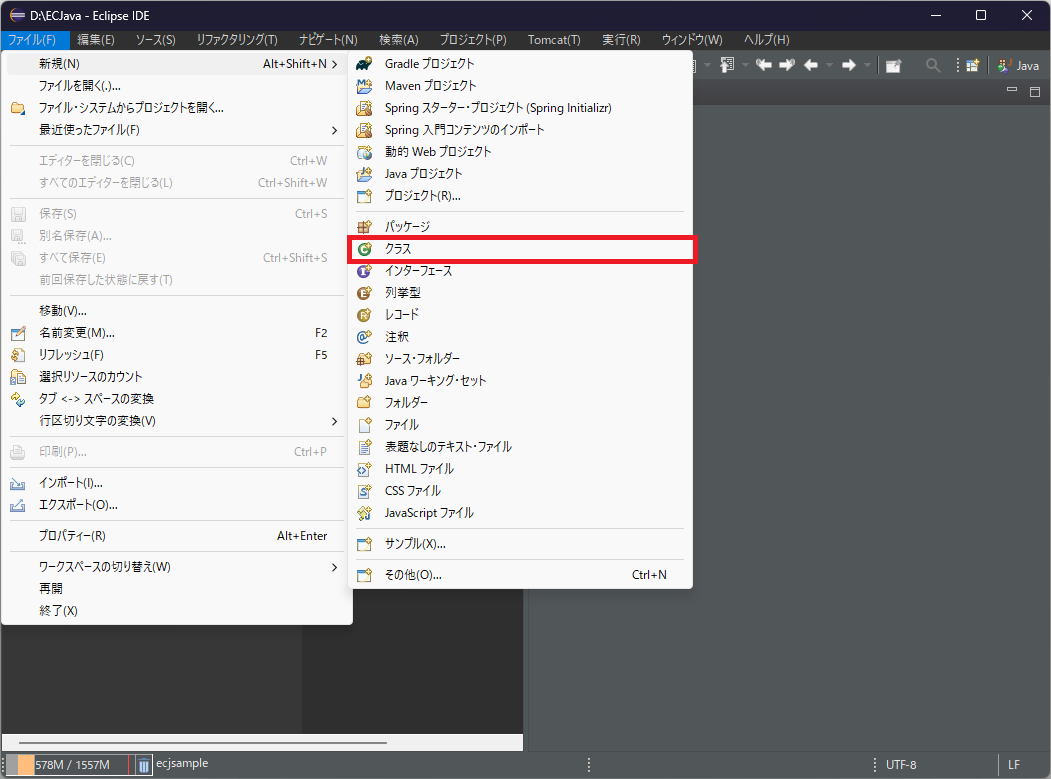Expand 行区切り文字の変換(V) submenu
1051x779 pixels.
coord(177,421)
